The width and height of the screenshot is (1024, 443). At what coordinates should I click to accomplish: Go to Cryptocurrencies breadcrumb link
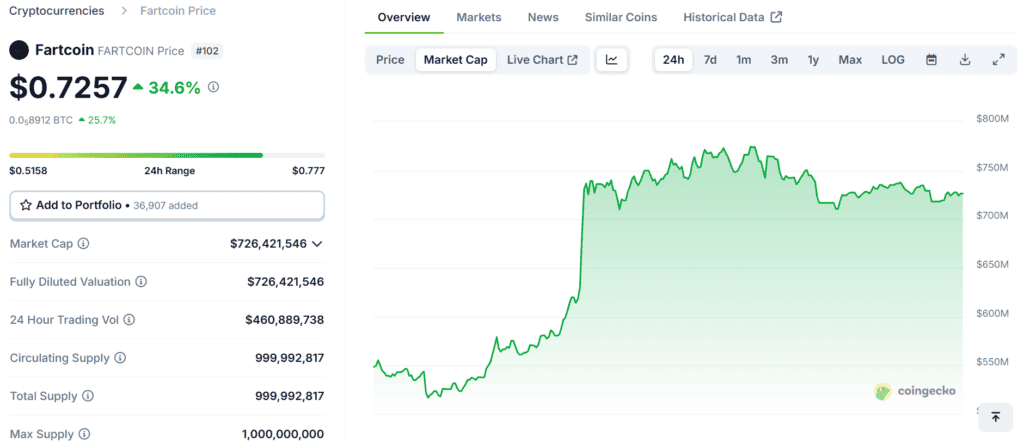[56, 11]
